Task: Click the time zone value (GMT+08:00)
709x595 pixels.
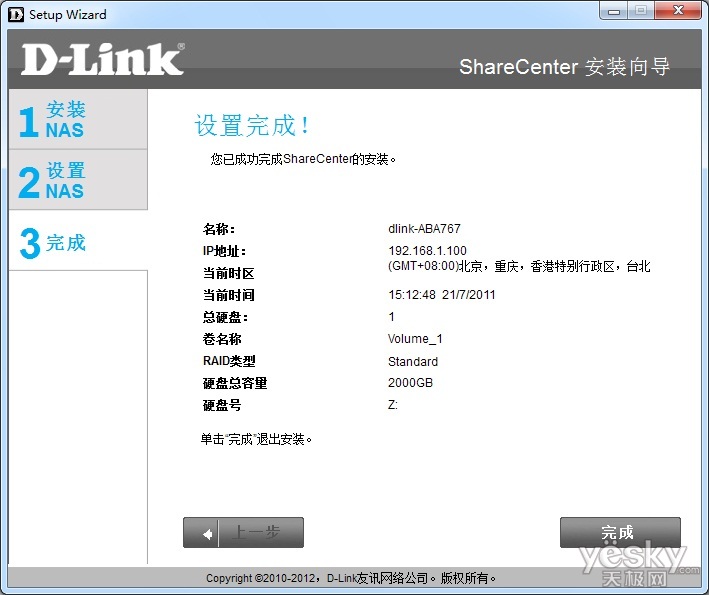Action: click(x=519, y=266)
